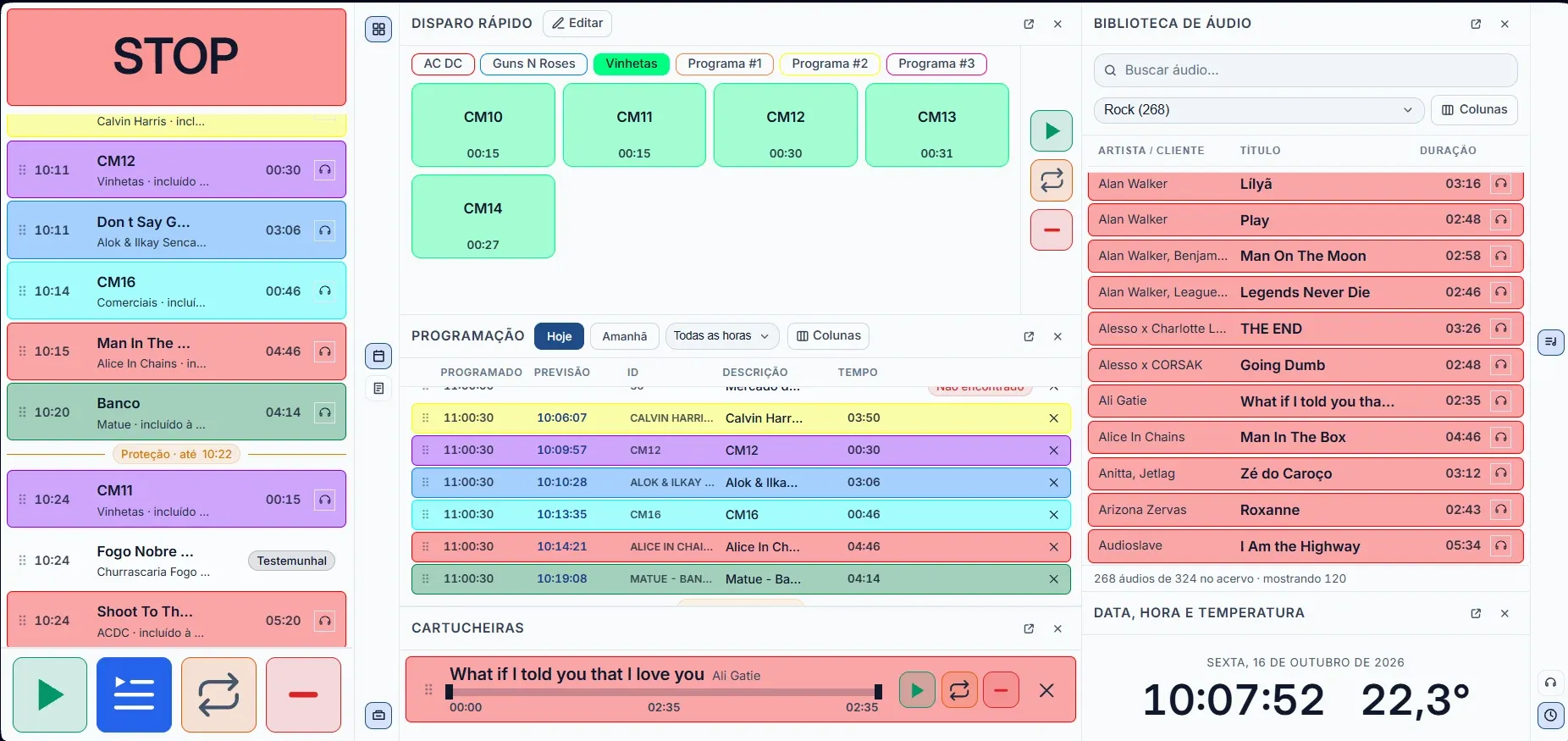Viewport: 1568px width, 741px height.
Task: Select I Am the Highway library row
Action: (x=1306, y=546)
